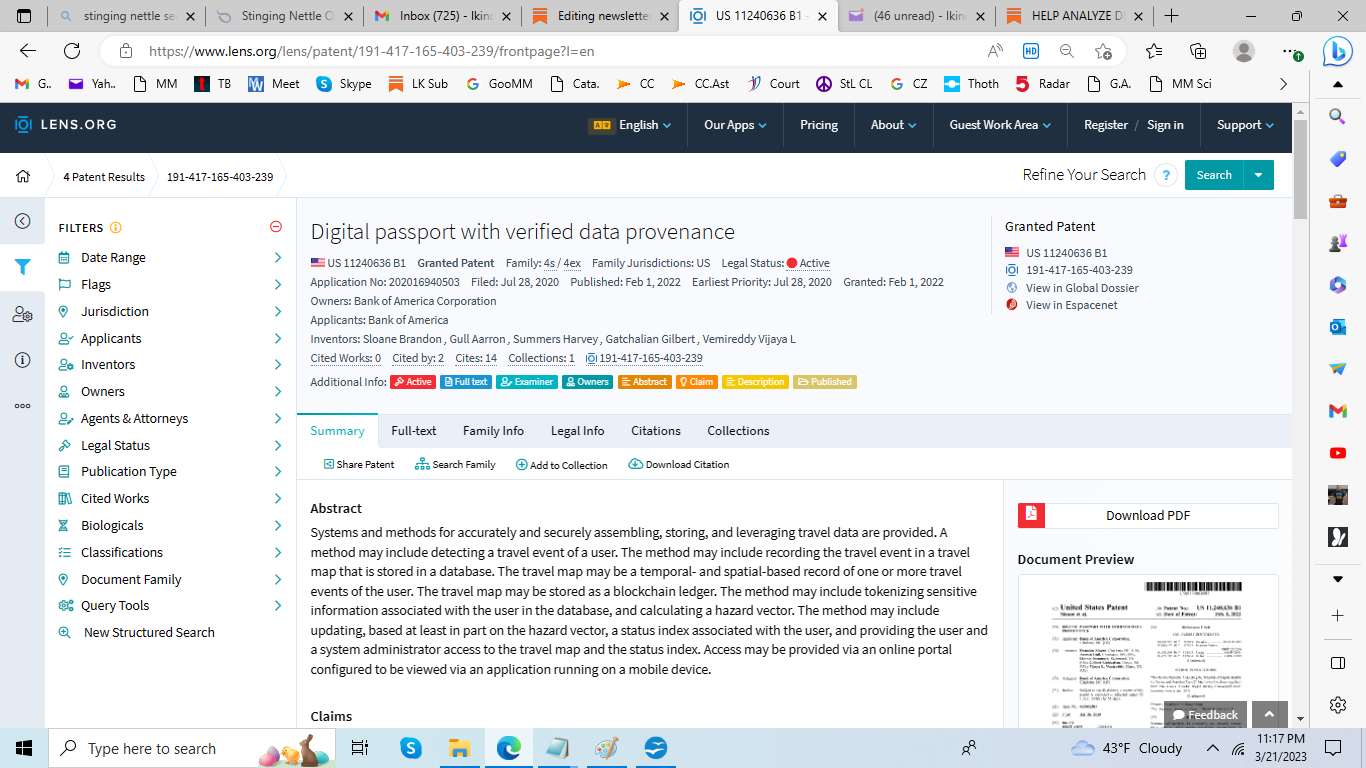
Task: Open the three-dots more icon in sidebar
Action: click(x=22, y=406)
